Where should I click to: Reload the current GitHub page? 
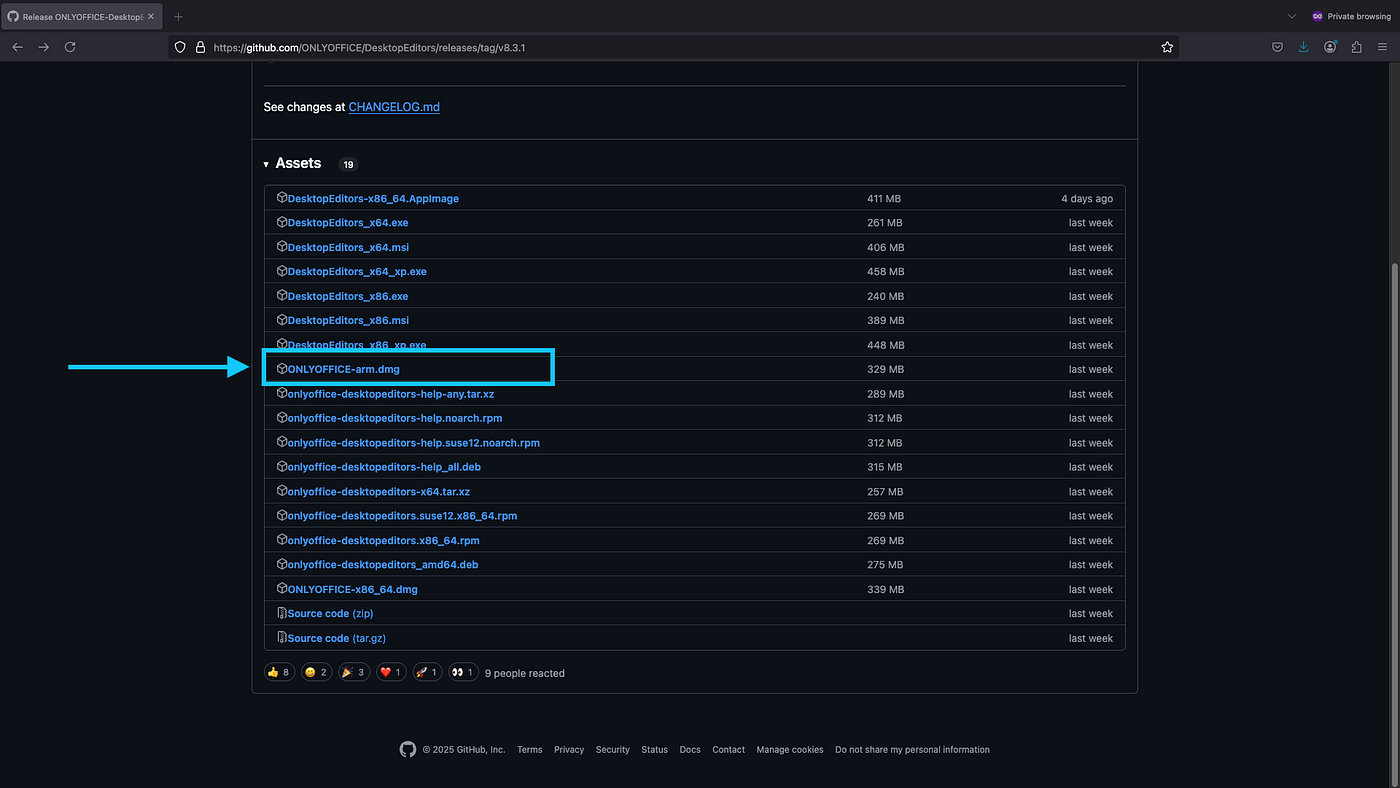pos(70,47)
